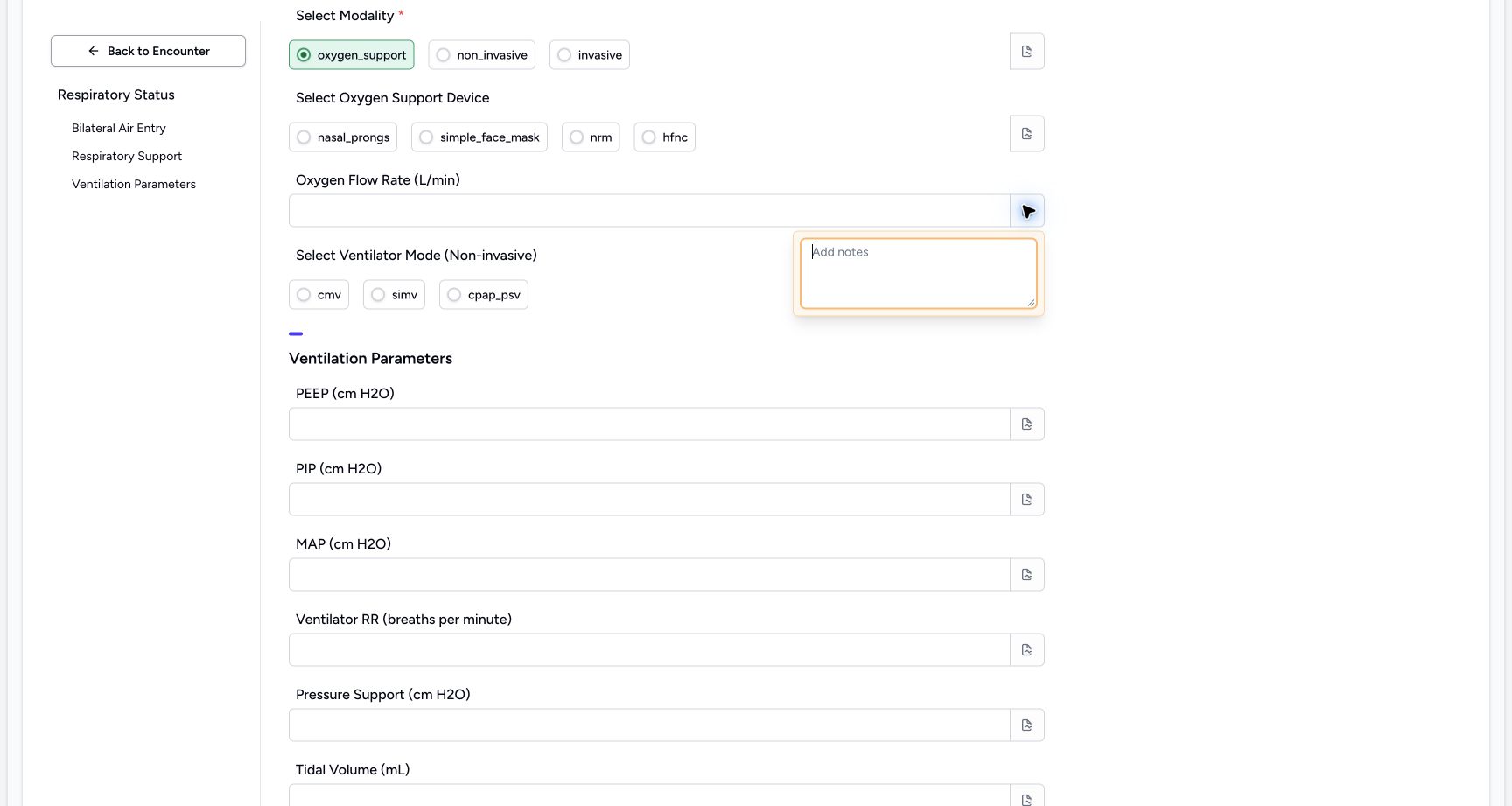Image resolution: width=1512 pixels, height=806 pixels.
Task: Toggle notes icon beside Oxygen Flow Rate field
Action: coord(1026,211)
